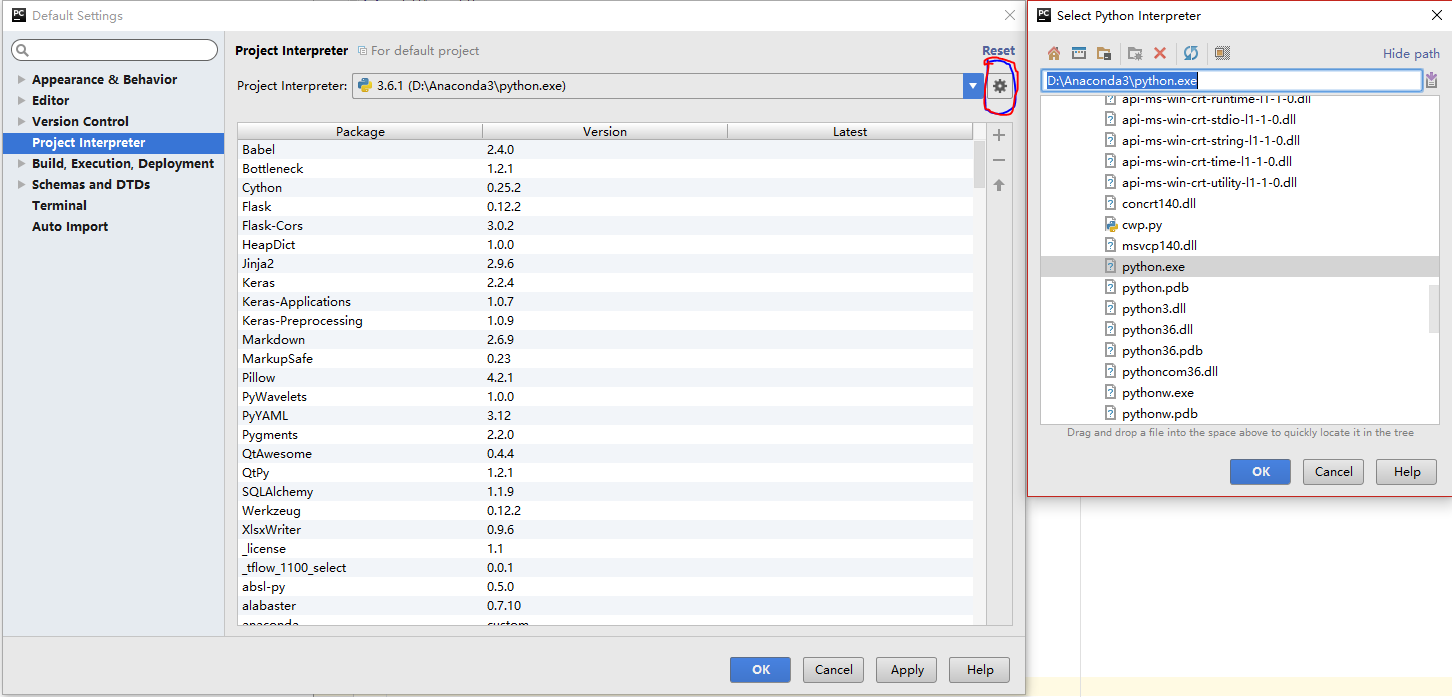The image size is (1452, 697).
Task: Select the SQLAlchemy package row
Action: [x=605, y=491]
